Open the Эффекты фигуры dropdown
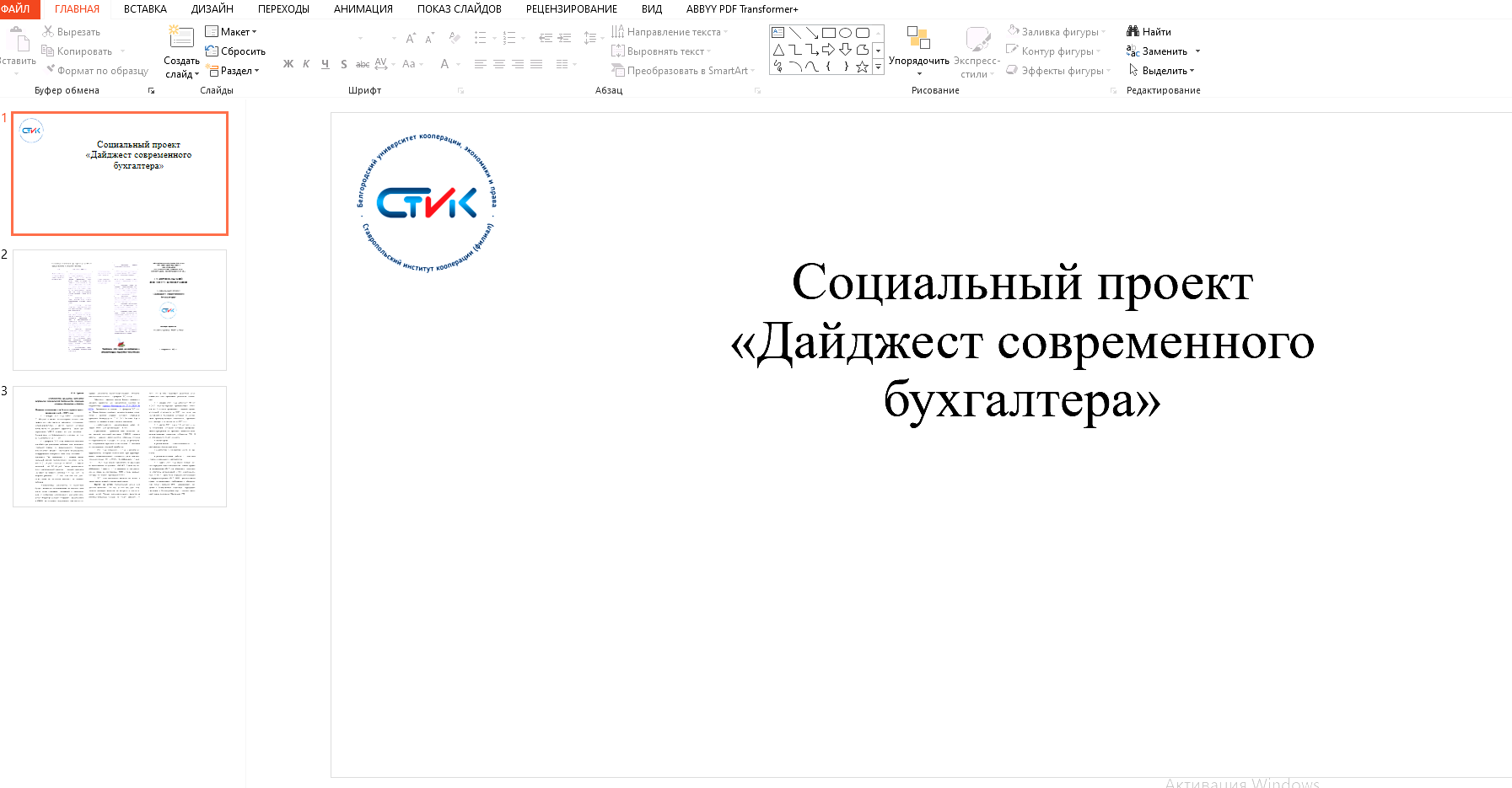The width and height of the screenshot is (1512, 788). [x=1059, y=71]
